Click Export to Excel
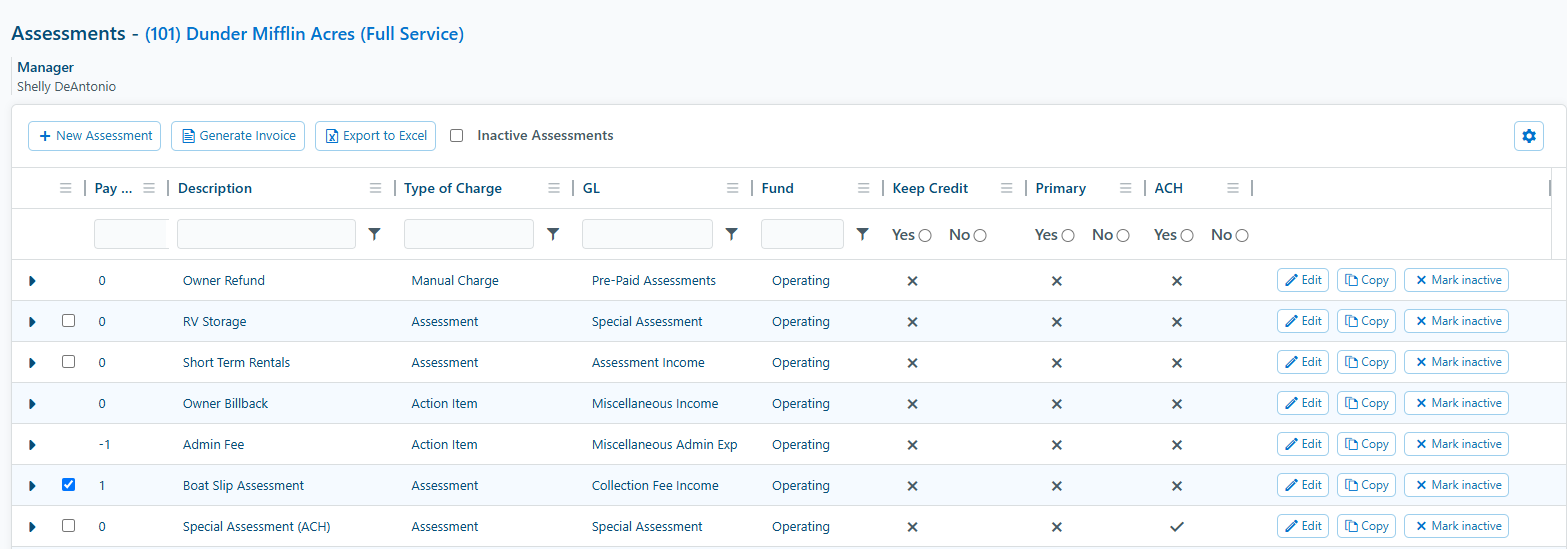1567x549 pixels. [375, 136]
